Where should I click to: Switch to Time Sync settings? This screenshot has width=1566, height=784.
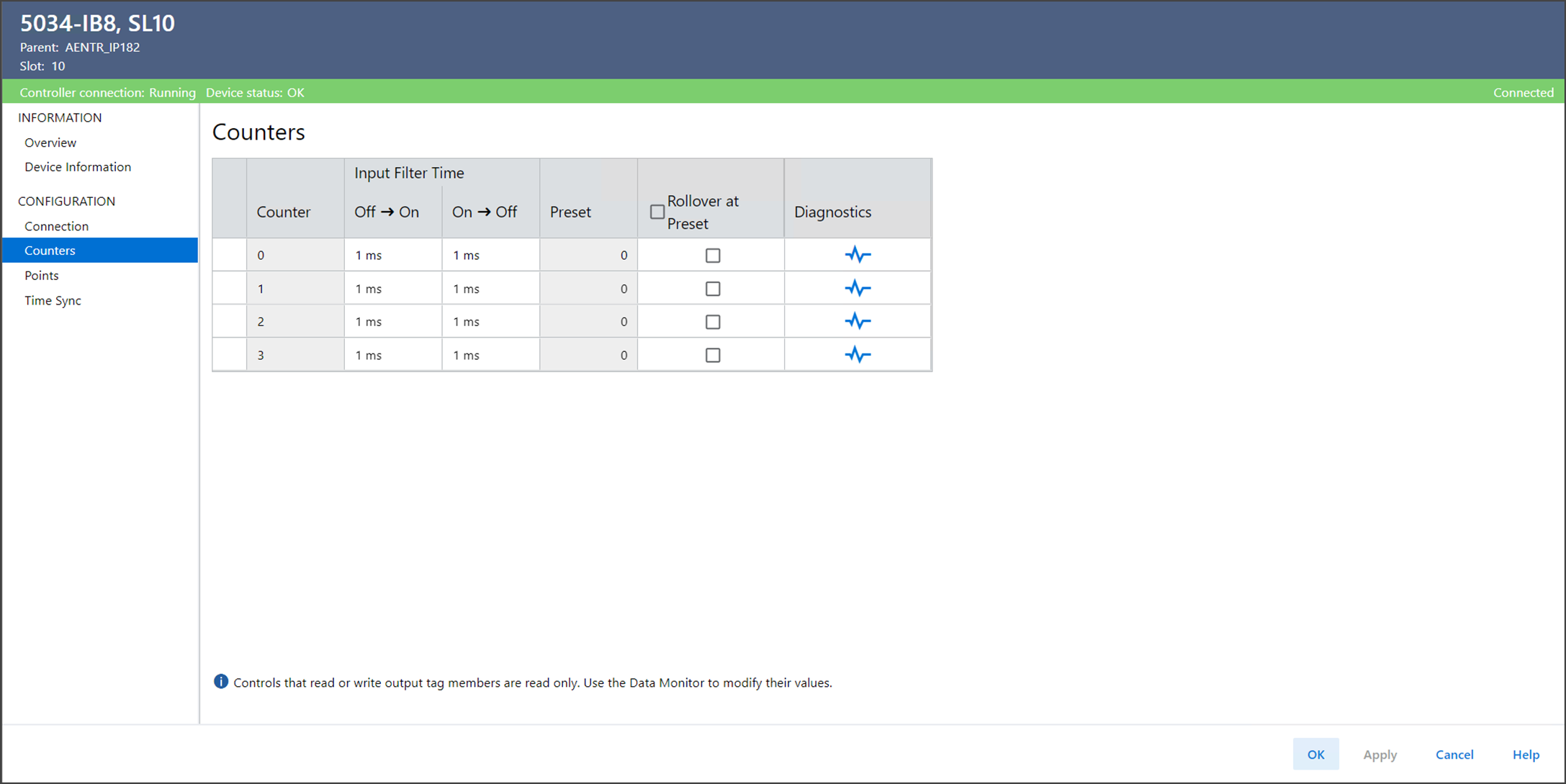(x=53, y=301)
